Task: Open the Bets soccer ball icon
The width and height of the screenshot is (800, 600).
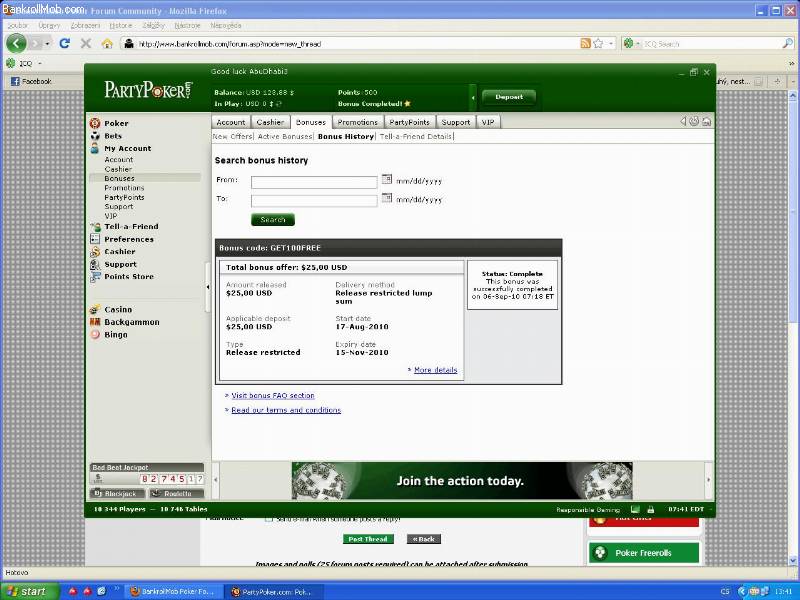Action: (x=95, y=136)
